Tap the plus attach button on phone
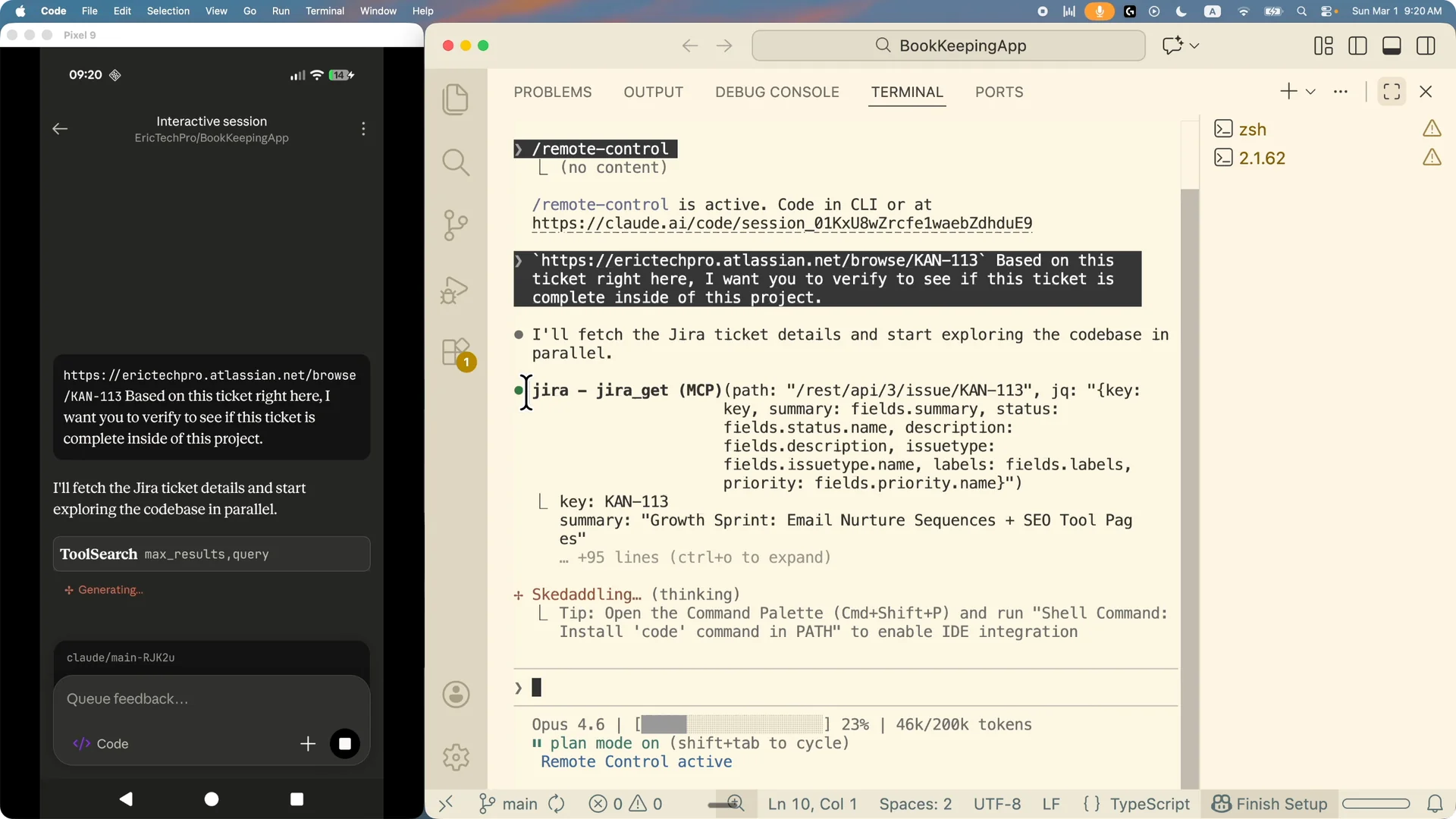 [x=307, y=744]
